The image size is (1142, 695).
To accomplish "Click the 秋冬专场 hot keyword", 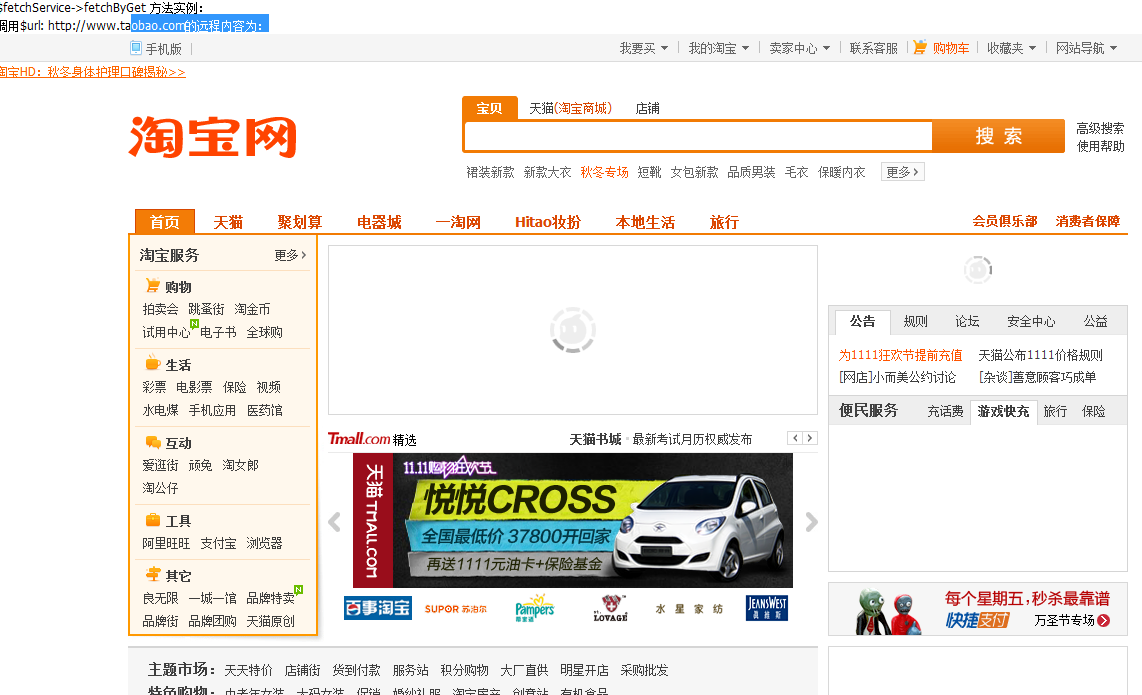I will (604, 172).
